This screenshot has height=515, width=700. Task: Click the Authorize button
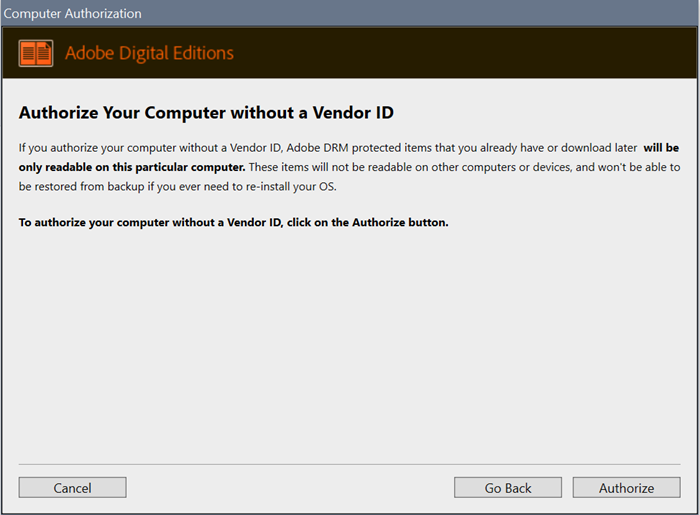[626, 487]
